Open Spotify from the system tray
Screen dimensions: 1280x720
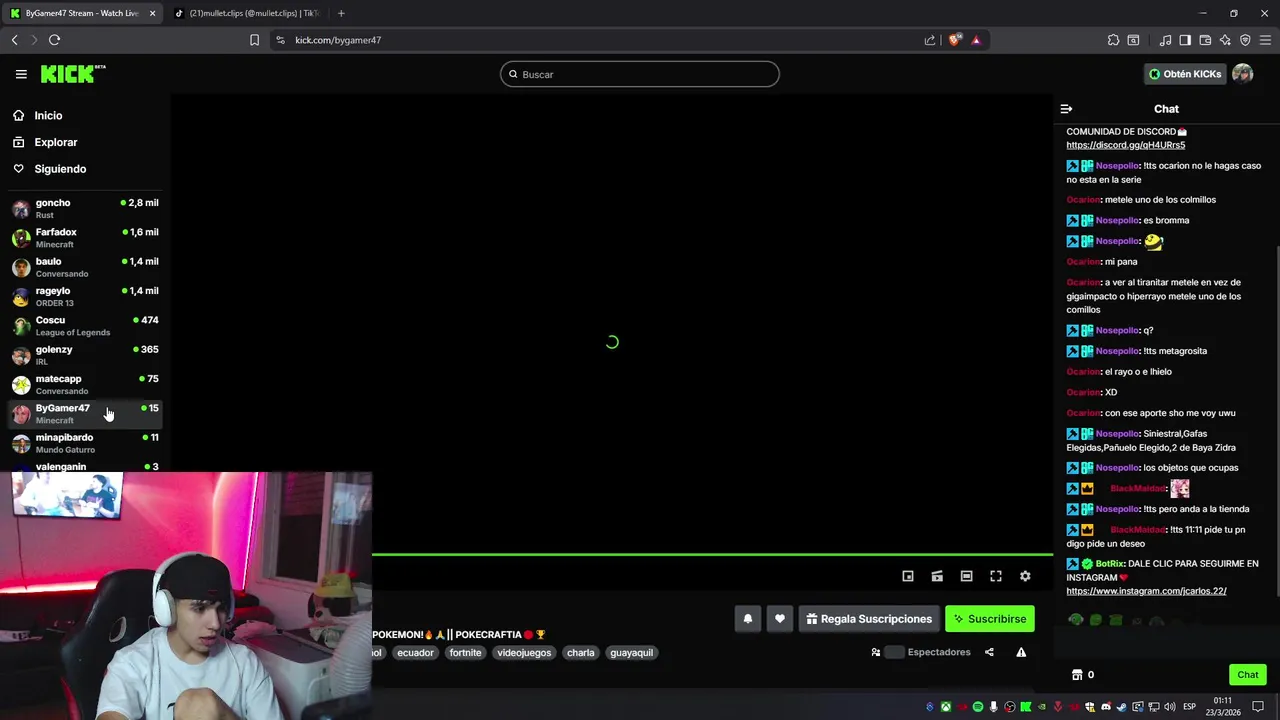click(x=978, y=707)
